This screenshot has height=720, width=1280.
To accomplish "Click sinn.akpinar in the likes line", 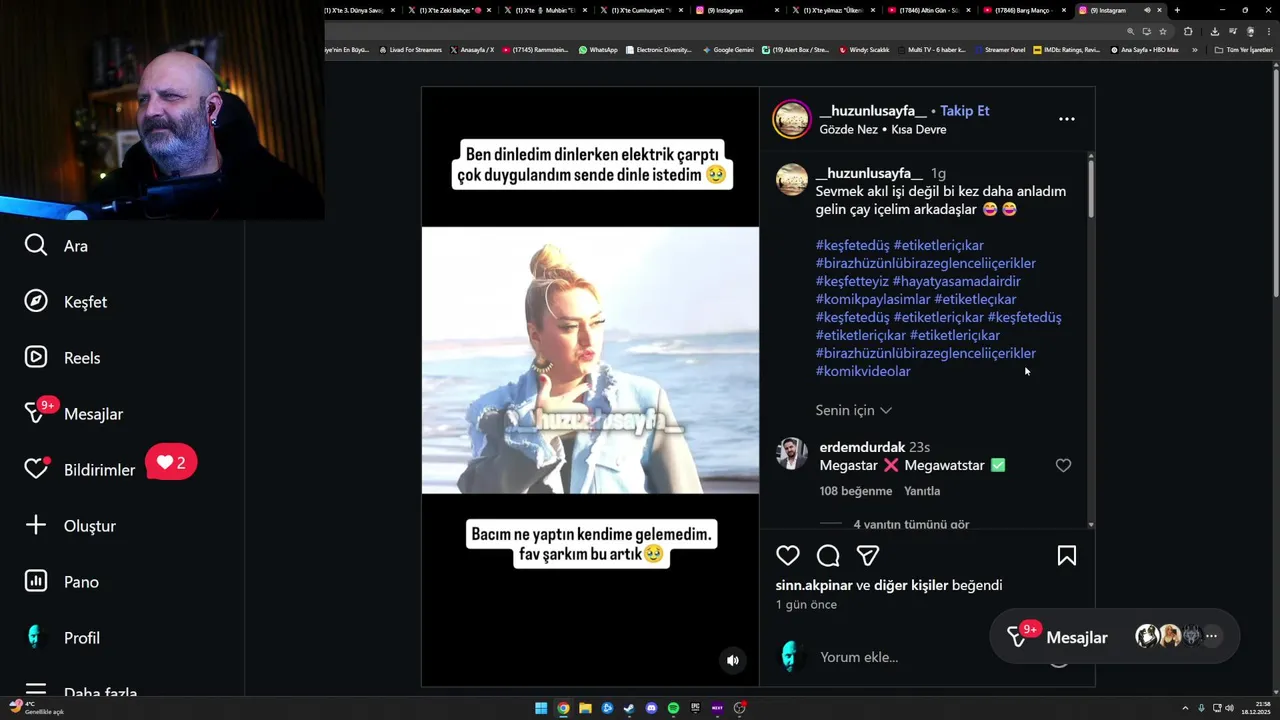I will 814,585.
